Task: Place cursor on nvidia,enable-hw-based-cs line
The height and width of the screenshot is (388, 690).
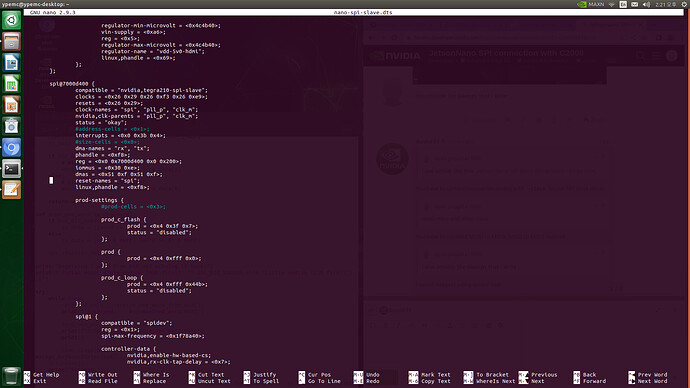Action: click(169, 355)
